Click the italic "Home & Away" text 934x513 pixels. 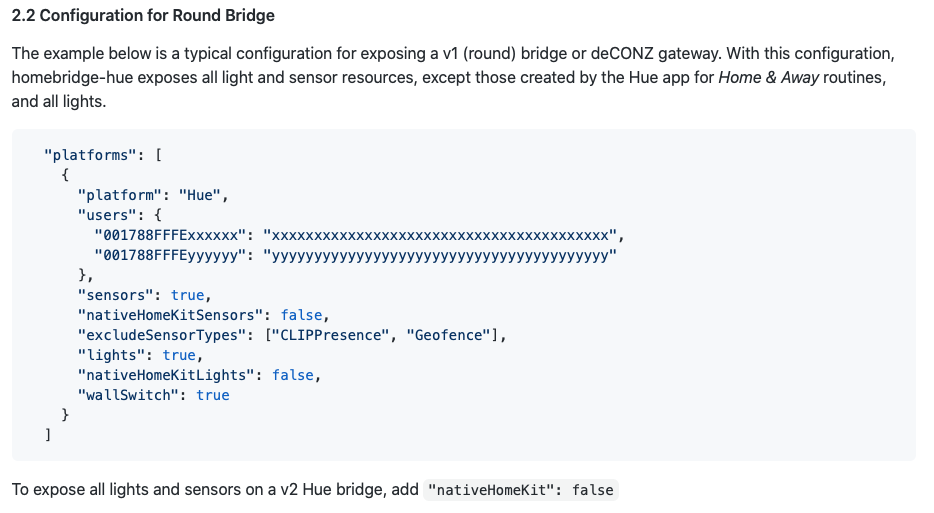click(x=770, y=77)
